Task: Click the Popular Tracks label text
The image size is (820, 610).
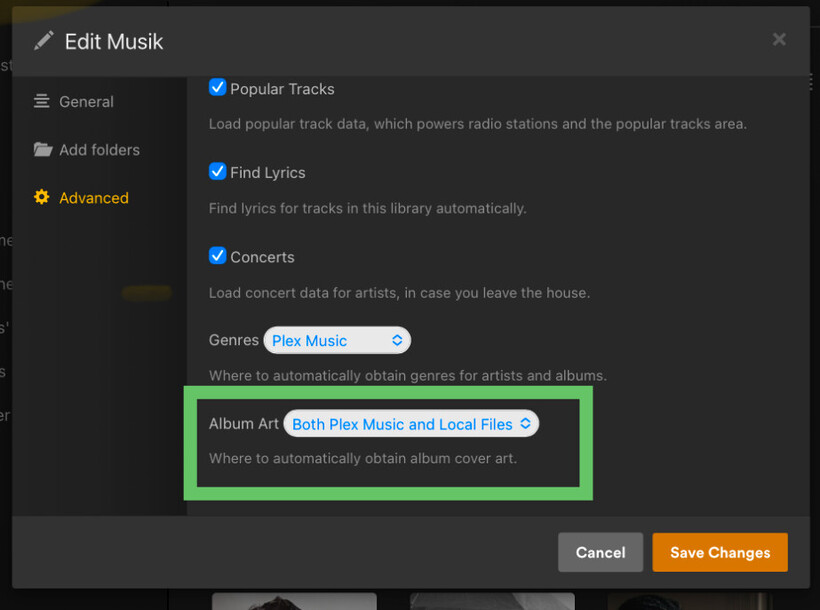Action: click(x=282, y=89)
